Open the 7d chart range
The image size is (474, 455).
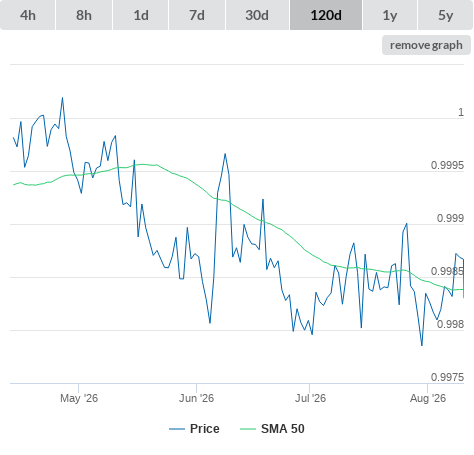(x=197, y=15)
